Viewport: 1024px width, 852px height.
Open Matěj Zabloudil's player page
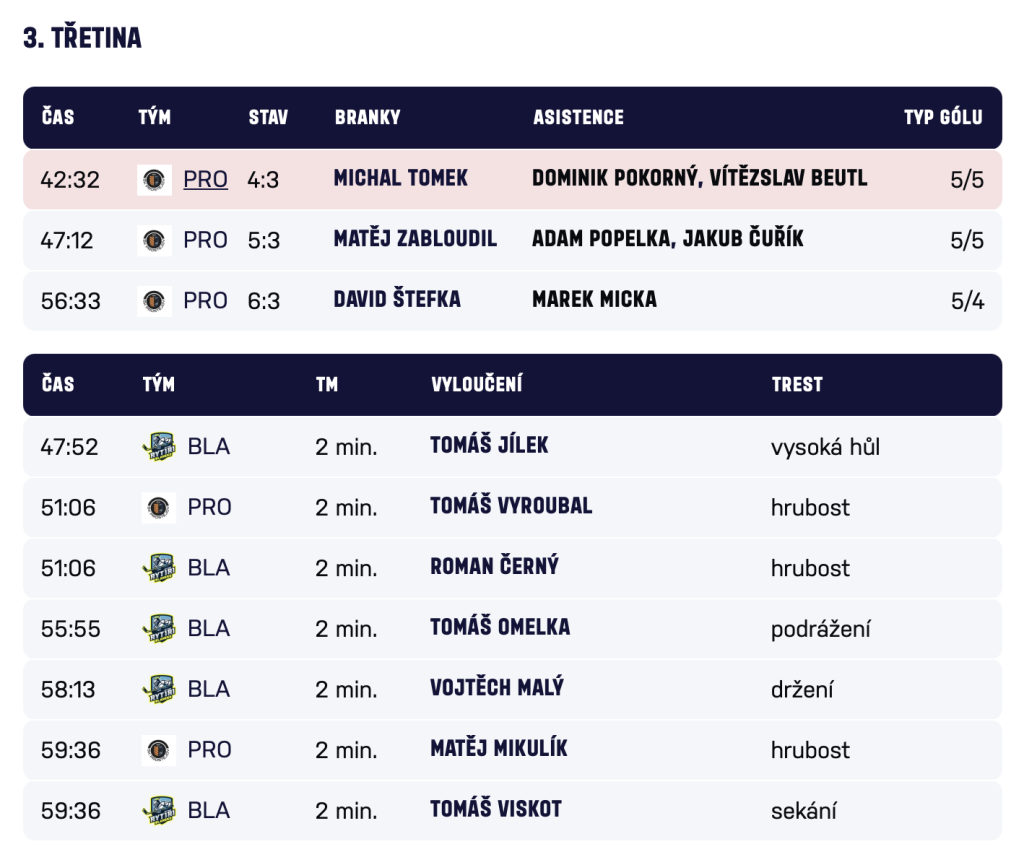(415, 239)
